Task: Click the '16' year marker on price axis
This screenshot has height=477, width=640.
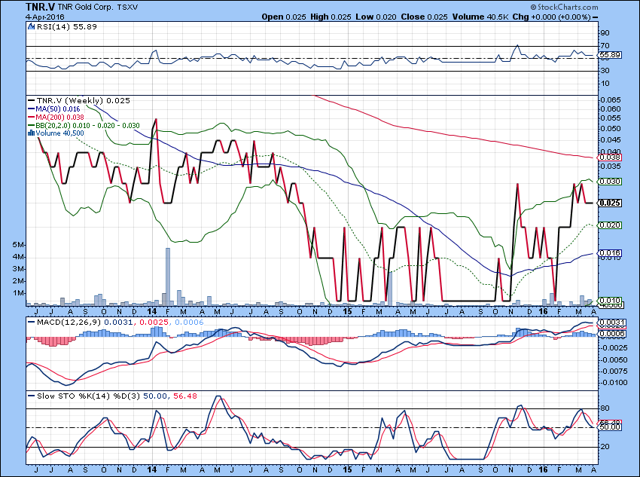Action: 543,311
